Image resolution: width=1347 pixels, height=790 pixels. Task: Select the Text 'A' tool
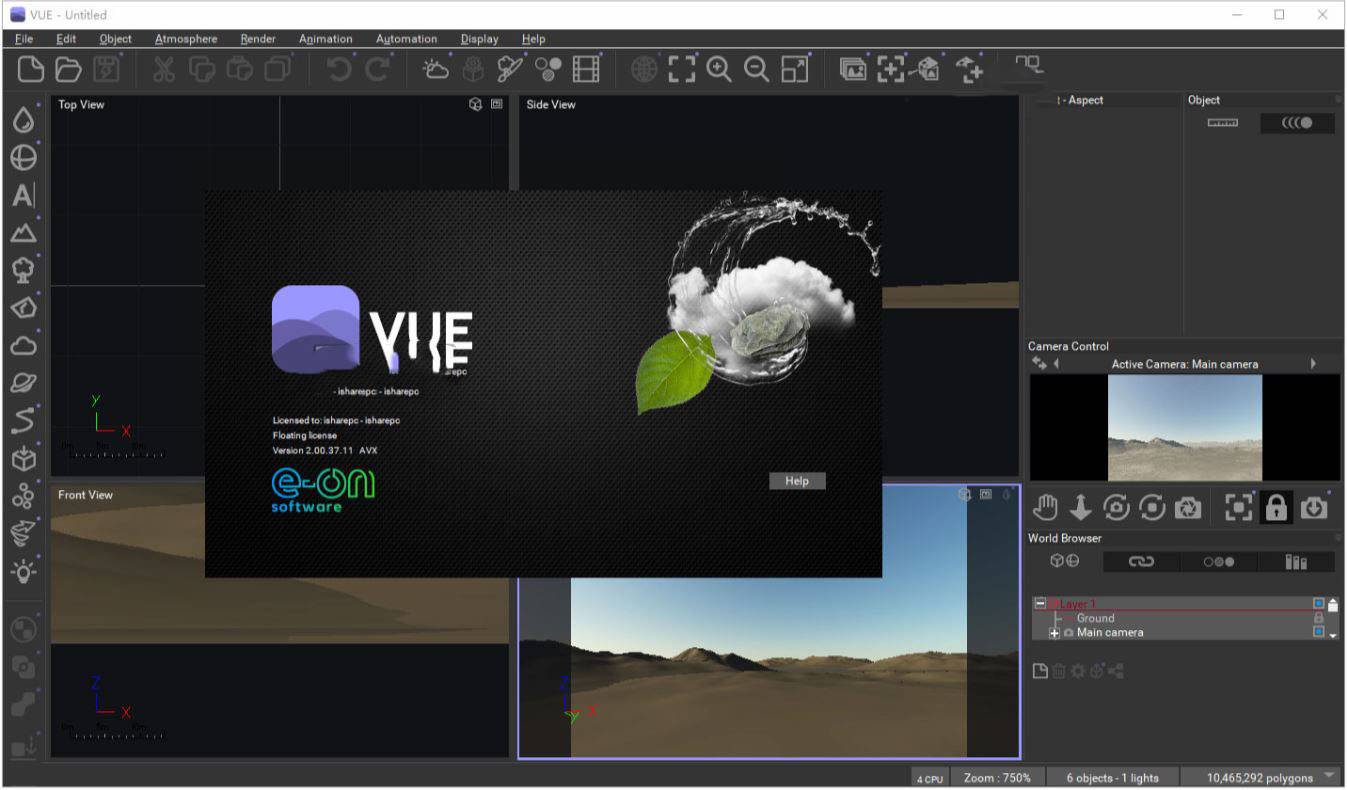pyautogui.click(x=23, y=195)
